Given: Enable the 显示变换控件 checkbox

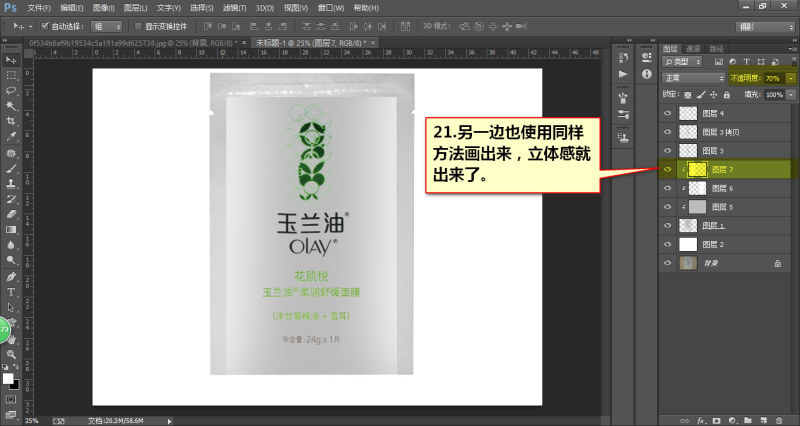Looking at the screenshot, I should point(137,26).
